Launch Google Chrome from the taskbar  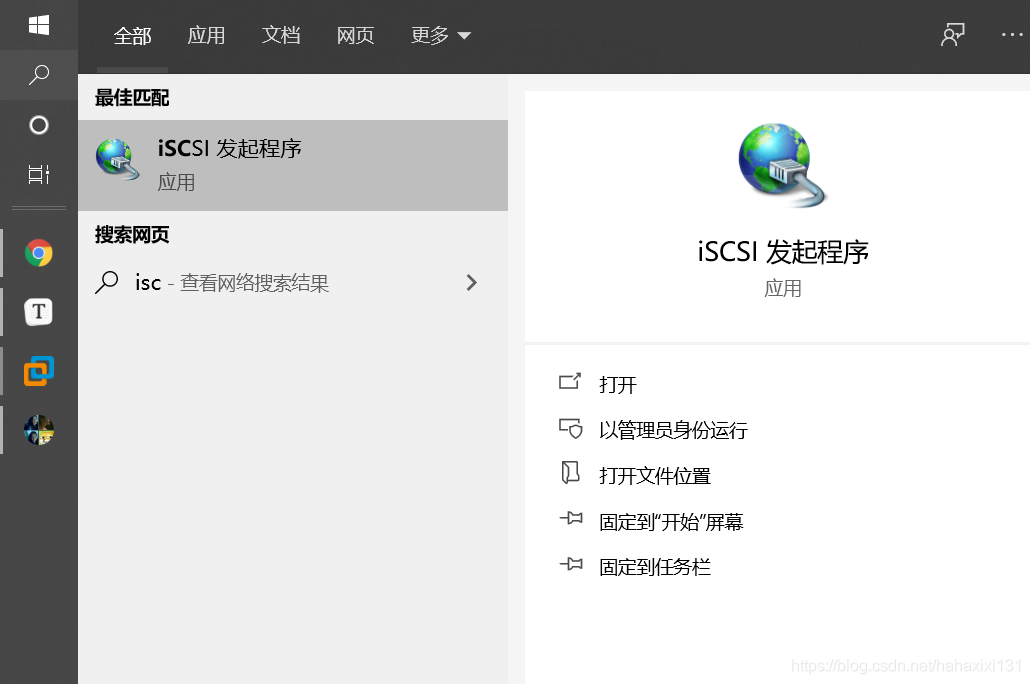(38, 252)
